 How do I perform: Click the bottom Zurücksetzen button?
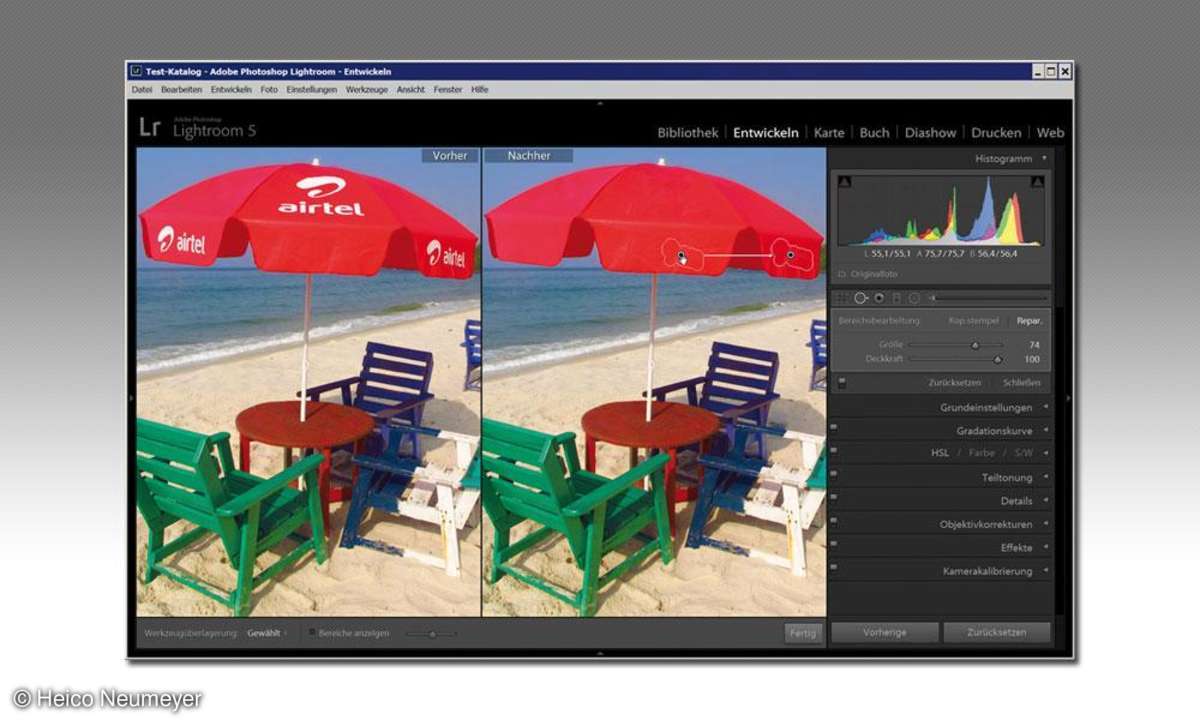(x=997, y=632)
